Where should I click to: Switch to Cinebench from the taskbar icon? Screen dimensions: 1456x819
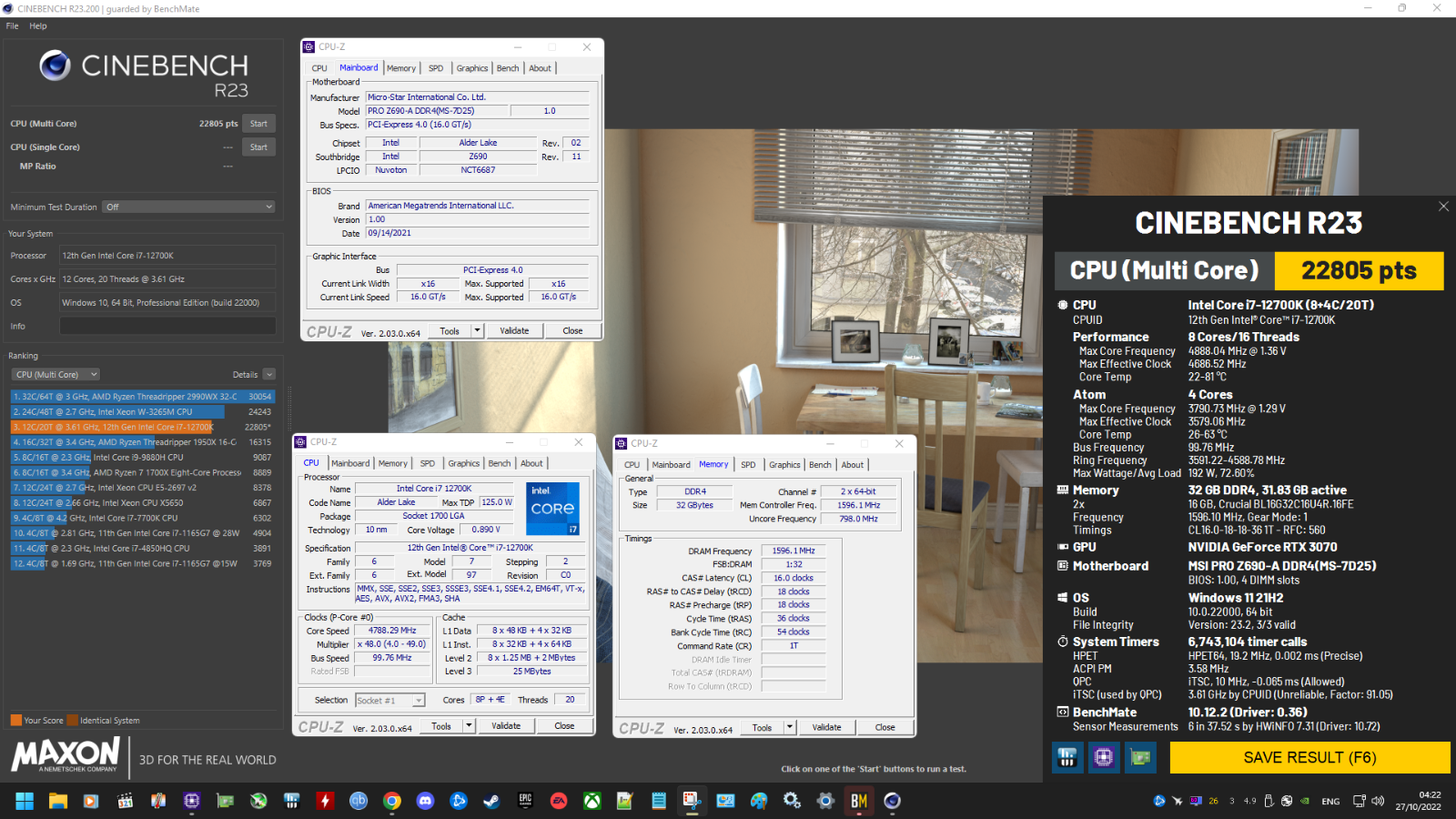(893, 801)
